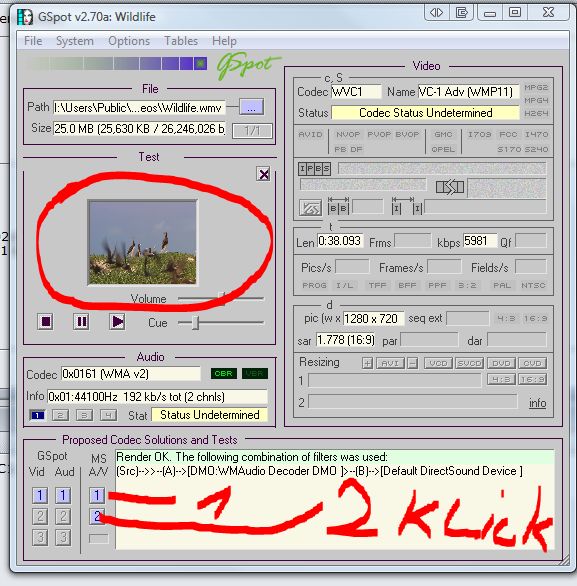Click the left-right arrows title bar button
Screen dimensions: 577x586
pos(436,13)
